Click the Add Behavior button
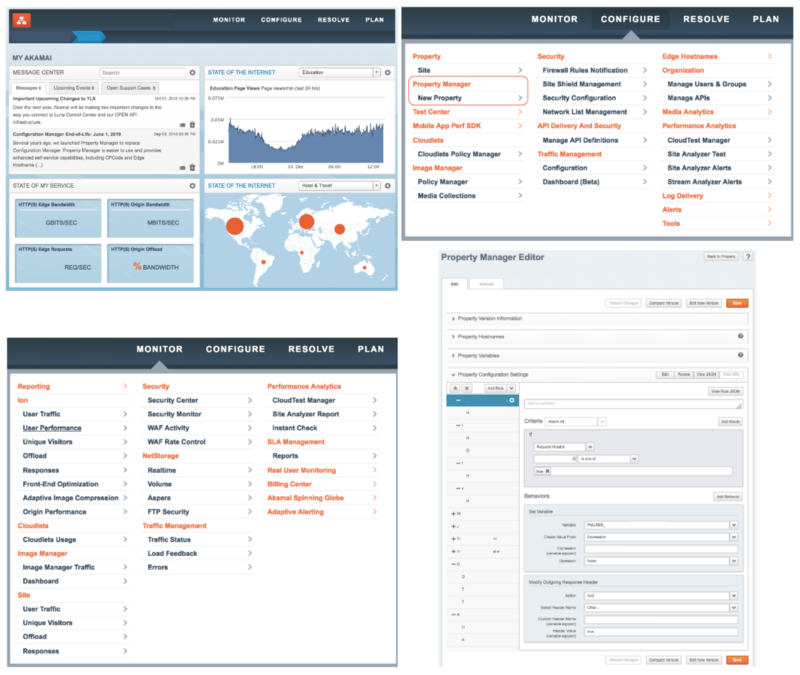This screenshot has width=800, height=675. (x=727, y=496)
